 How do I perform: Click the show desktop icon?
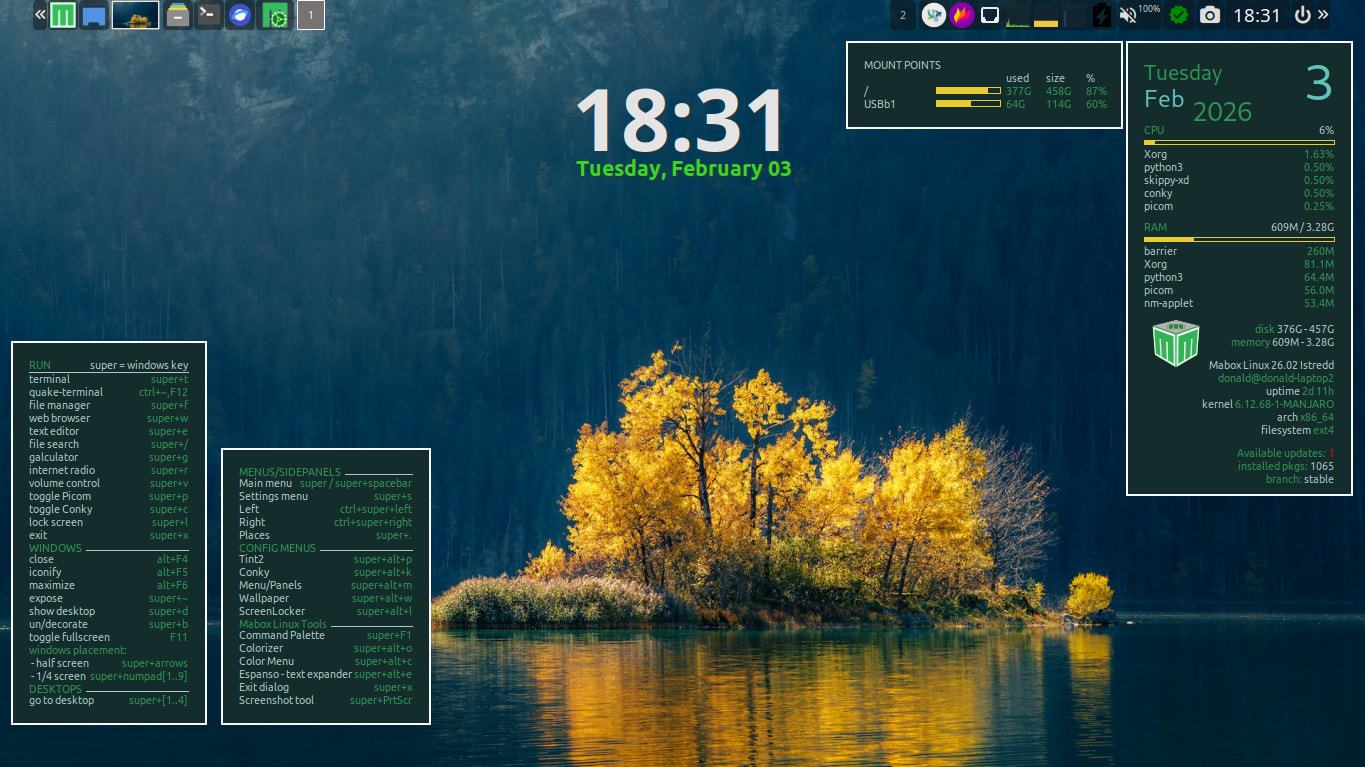[94, 15]
